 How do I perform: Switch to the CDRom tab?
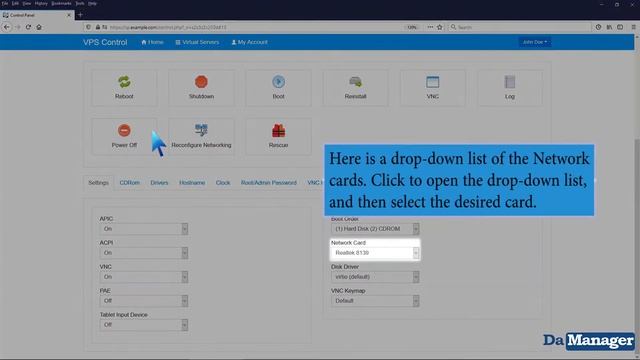click(x=129, y=183)
